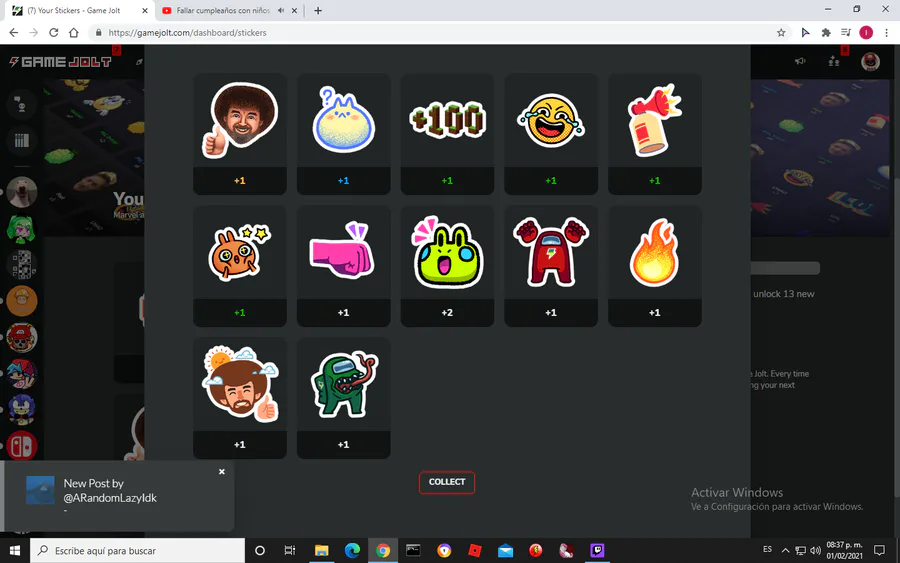
Task: Open the ES language selector in tray
Action: click(x=767, y=550)
